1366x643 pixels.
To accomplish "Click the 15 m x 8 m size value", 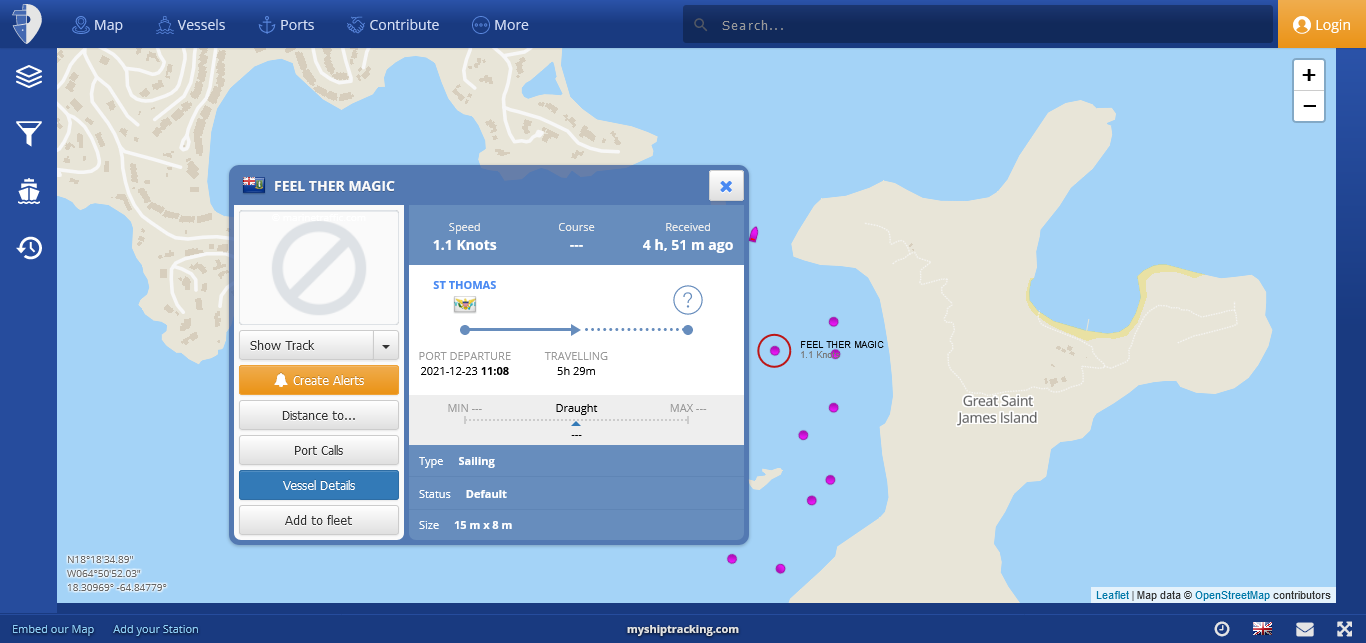I will [x=483, y=525].
